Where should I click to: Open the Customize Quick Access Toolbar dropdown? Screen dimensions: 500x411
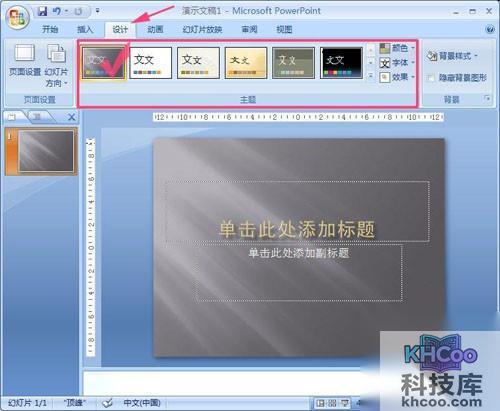pyautogui.click(x=97, y=11)
